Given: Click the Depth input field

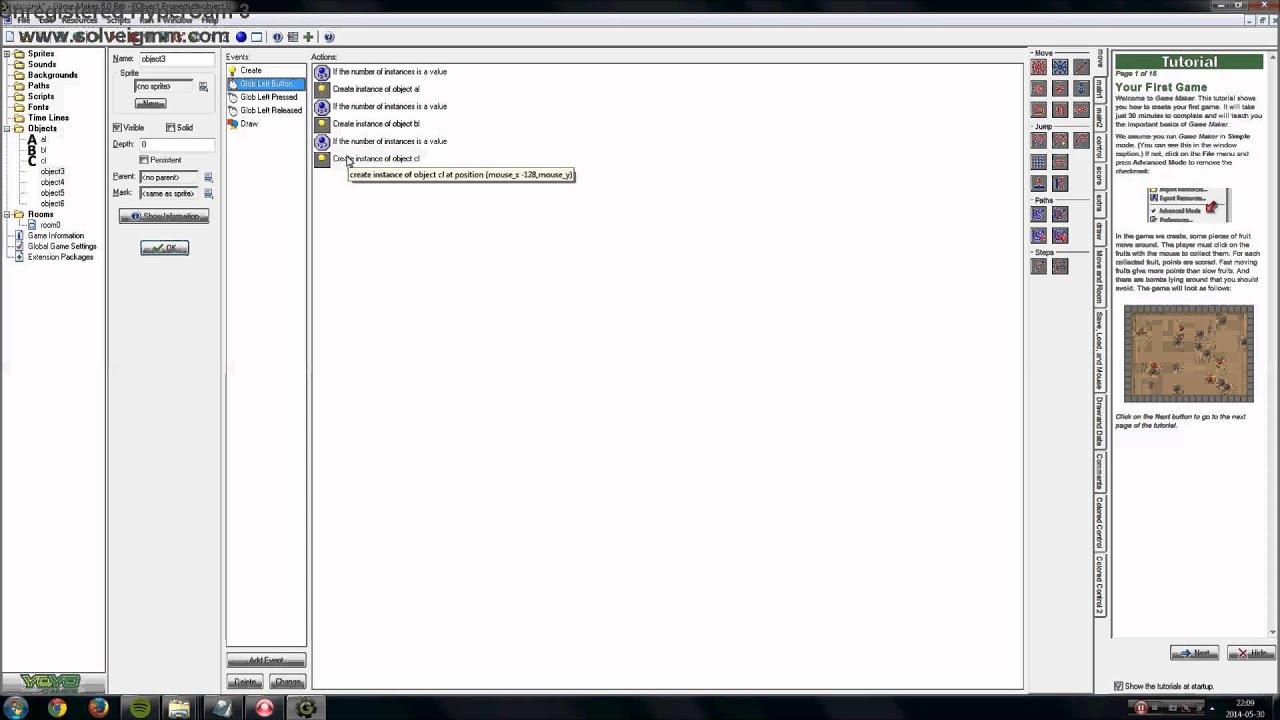Looking at the screenshot, I should point(176,144).
